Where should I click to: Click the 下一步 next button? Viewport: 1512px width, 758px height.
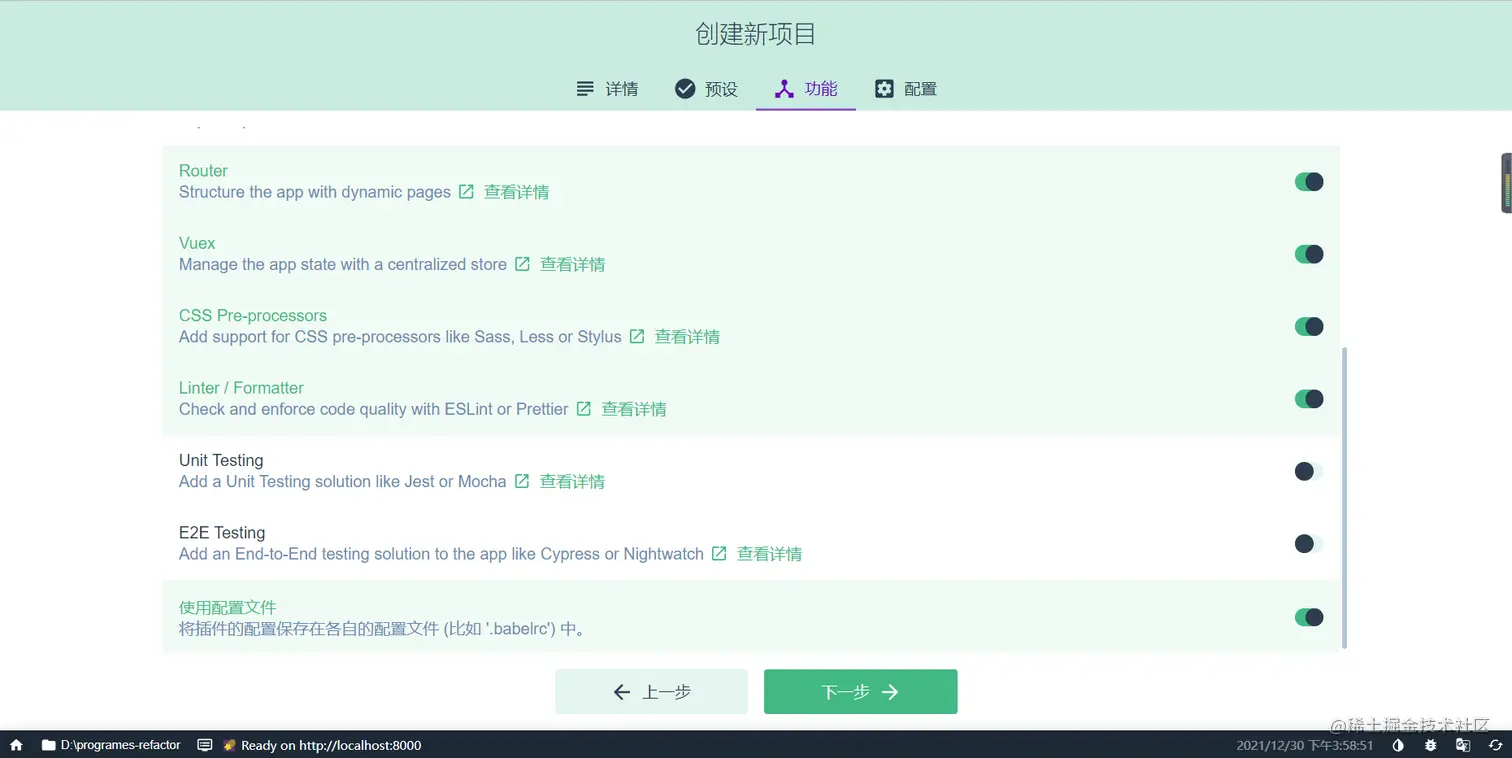coord(860,692)
